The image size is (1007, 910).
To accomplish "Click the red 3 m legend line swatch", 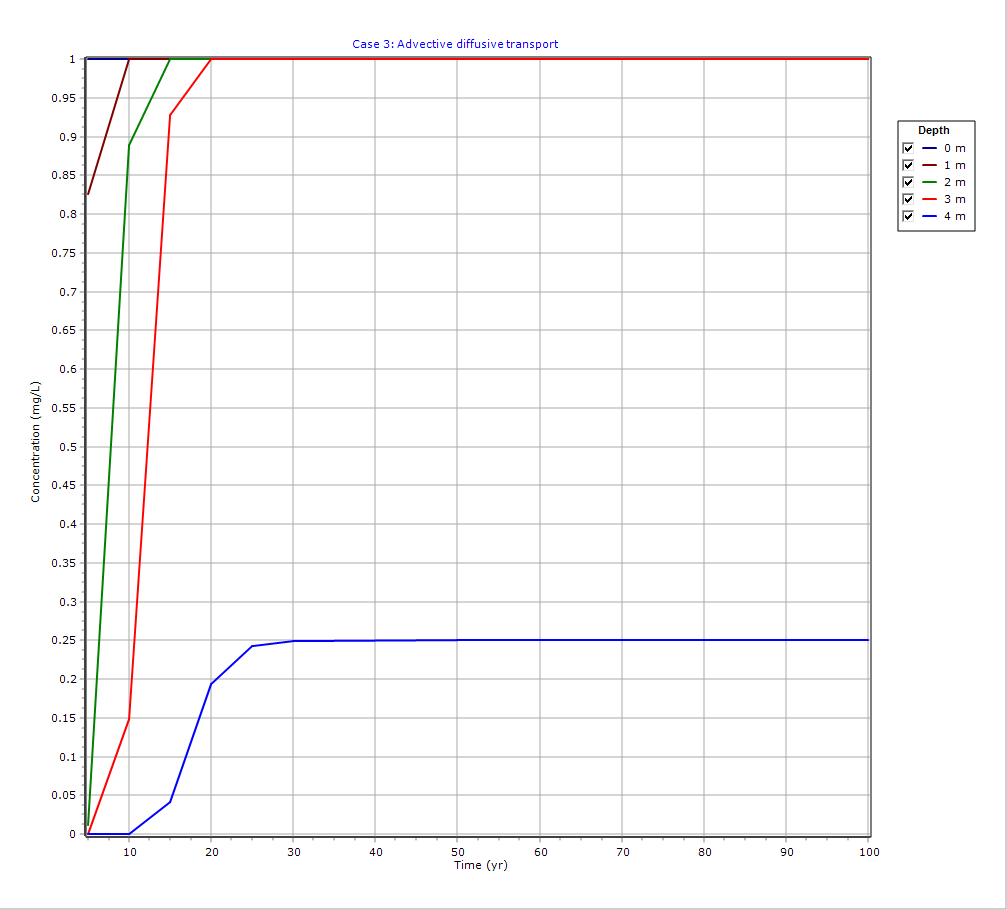I will 929,199.
